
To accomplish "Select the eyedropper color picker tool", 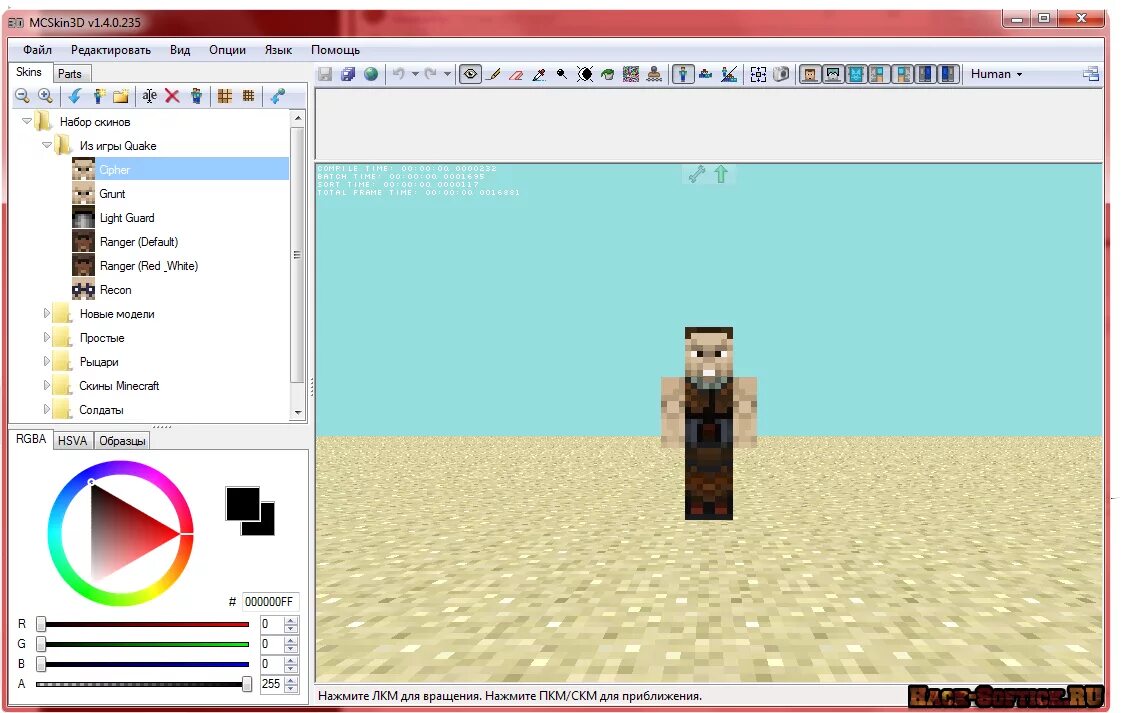I will click(x=539, y=74).
